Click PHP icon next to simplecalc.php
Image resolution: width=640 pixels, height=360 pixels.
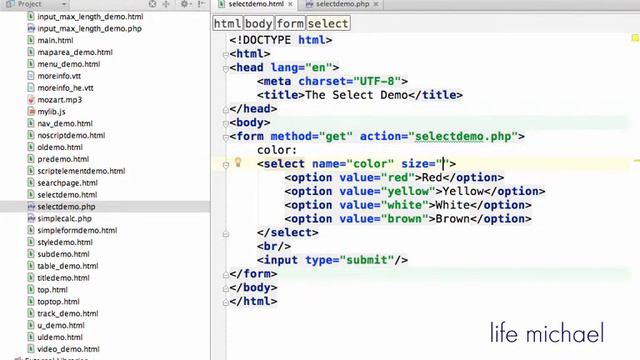pyautogui.click(x=31, y=218)
